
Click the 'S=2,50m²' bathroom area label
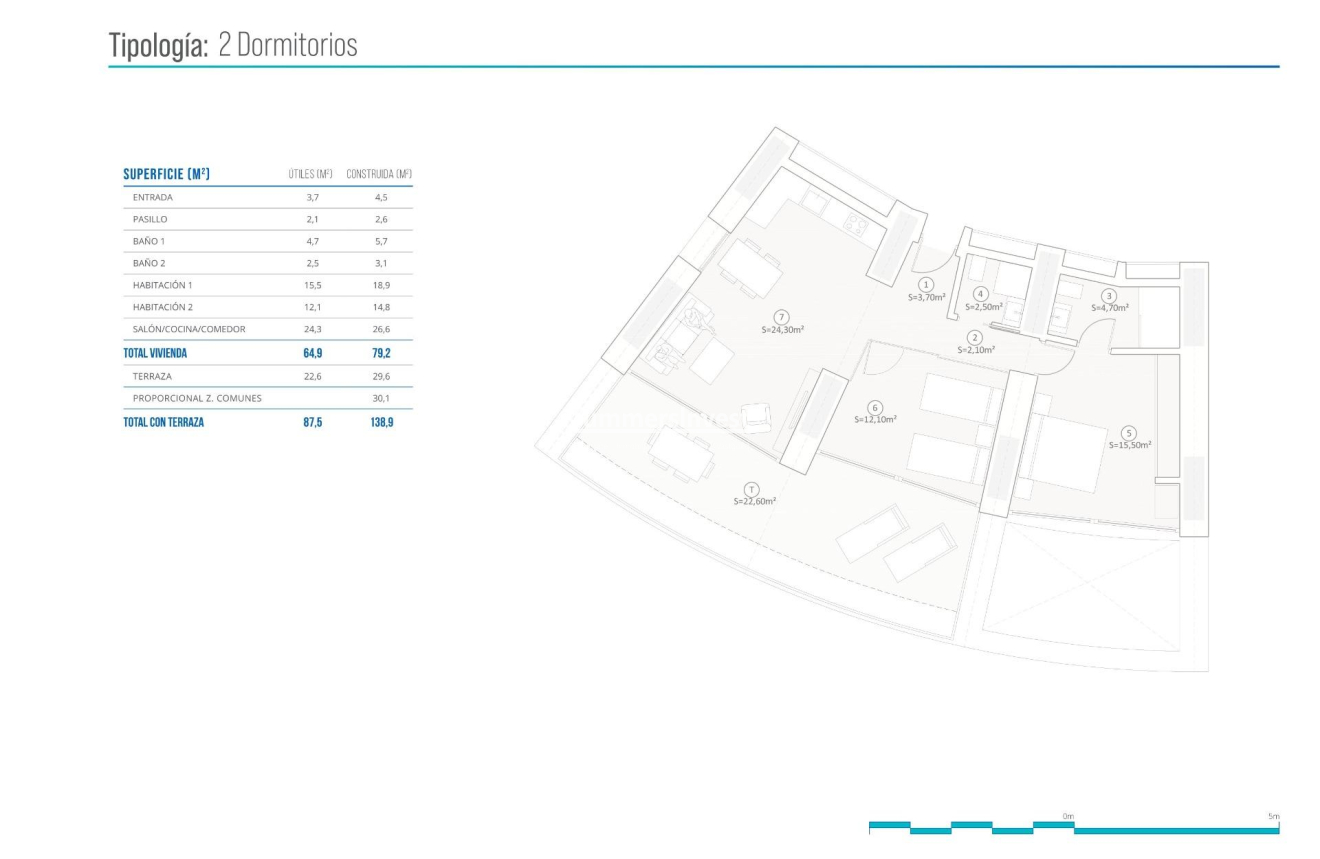pos(984,307)
